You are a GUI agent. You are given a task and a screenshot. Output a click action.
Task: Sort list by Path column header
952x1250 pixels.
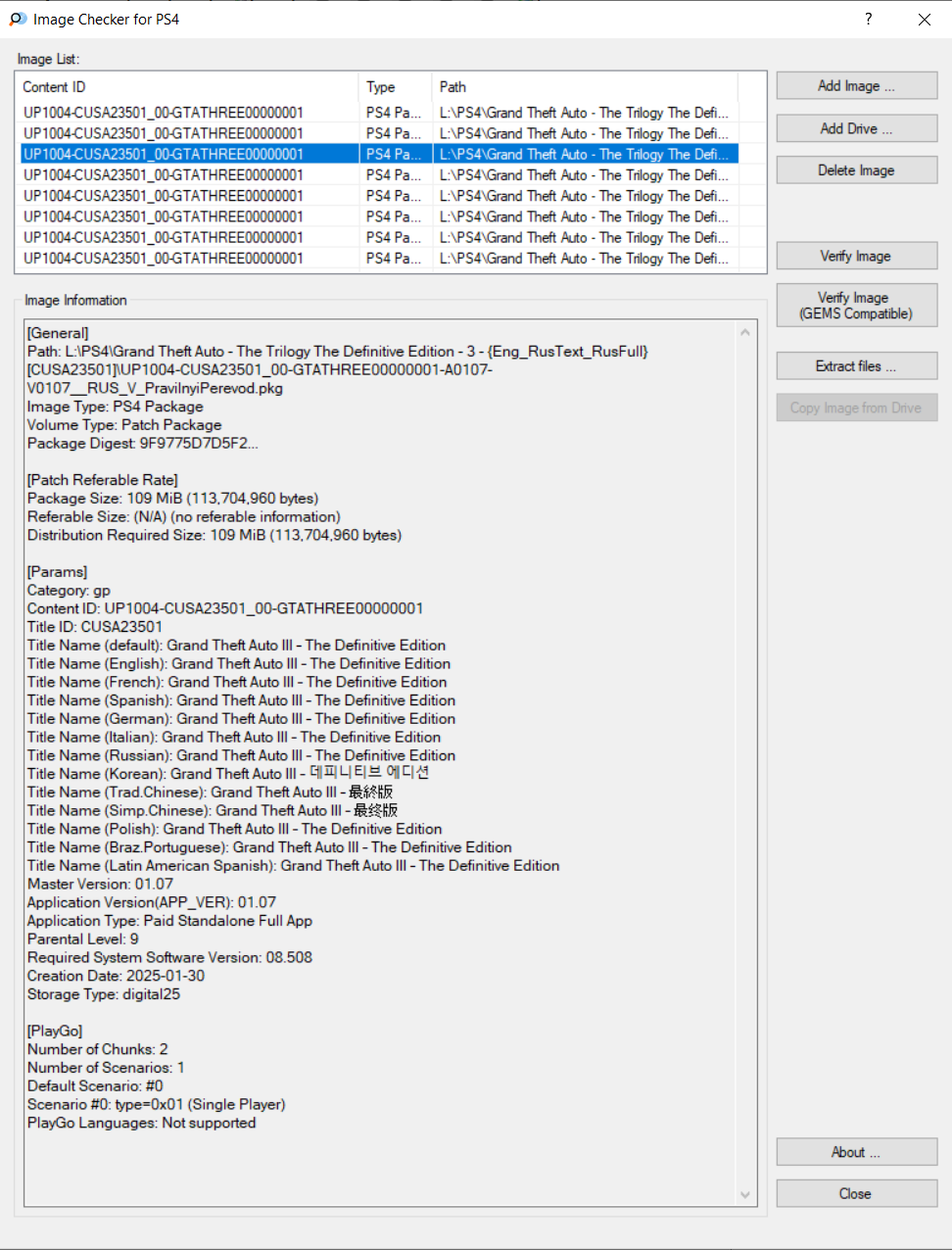(585, 87)
